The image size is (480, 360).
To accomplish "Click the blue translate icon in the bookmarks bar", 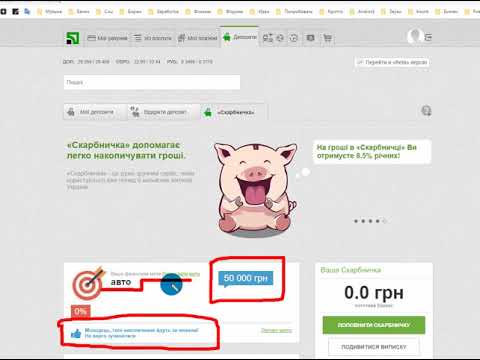I will coord(27,11).
